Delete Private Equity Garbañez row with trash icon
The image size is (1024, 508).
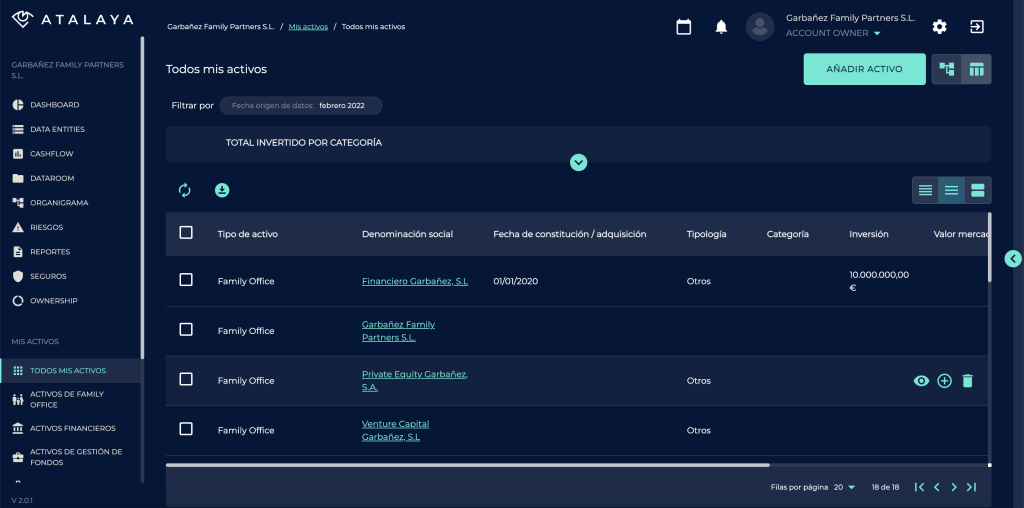(967, 381)
